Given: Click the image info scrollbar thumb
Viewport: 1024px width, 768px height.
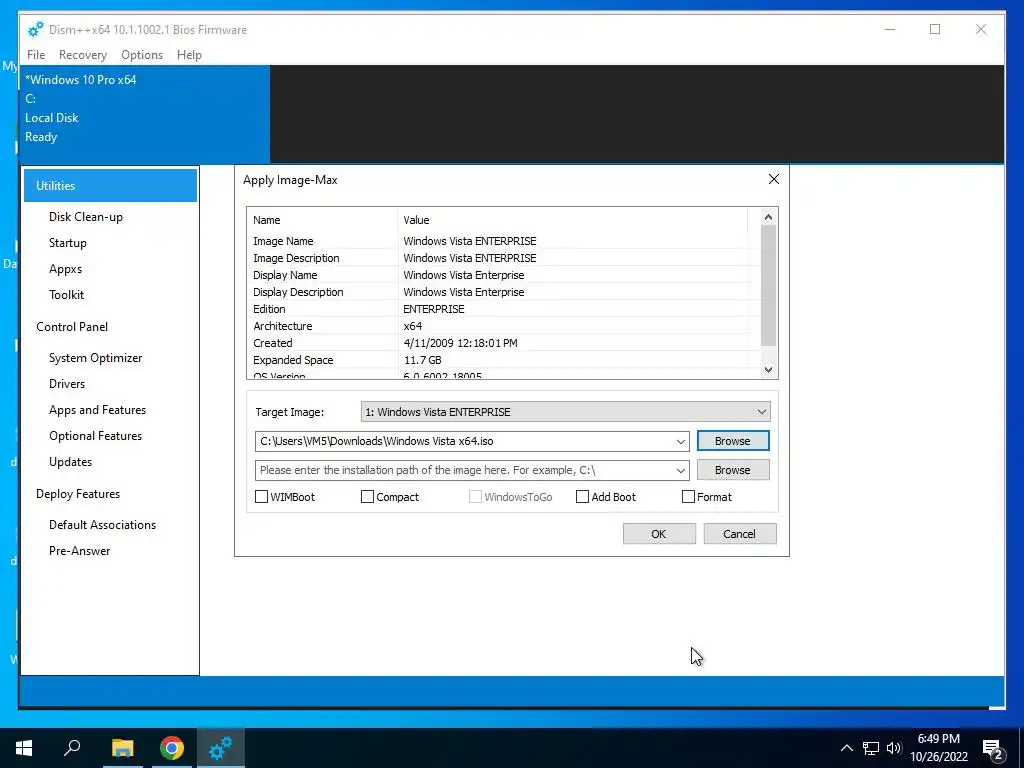Looking at the screenshot, I should tap(768, 285).
